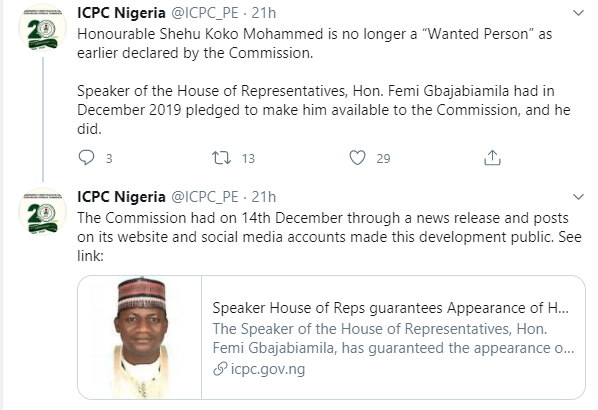Like the tweet with 29 likes
598x410 pixels.
(x=357, y=158)
